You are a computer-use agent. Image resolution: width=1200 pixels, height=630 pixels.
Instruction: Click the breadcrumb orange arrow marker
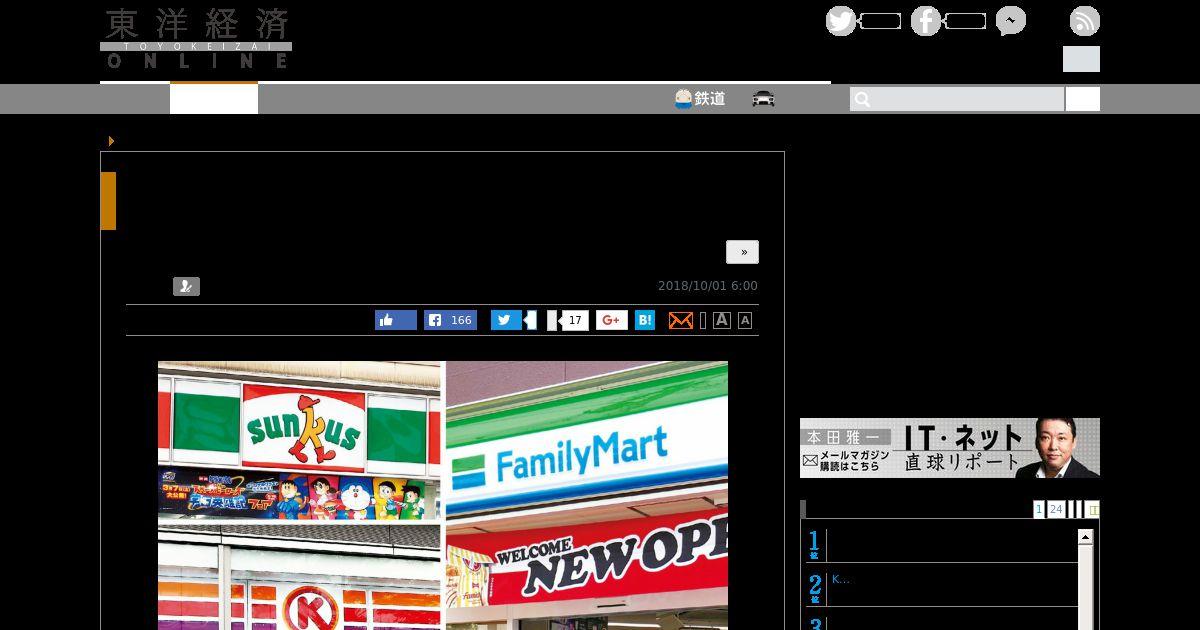[111, 141]
